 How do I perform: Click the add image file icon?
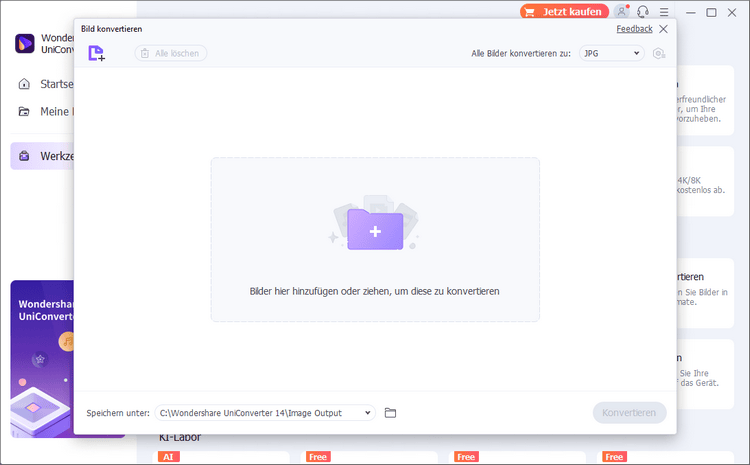pyautogui.click(x=96, y=53)
